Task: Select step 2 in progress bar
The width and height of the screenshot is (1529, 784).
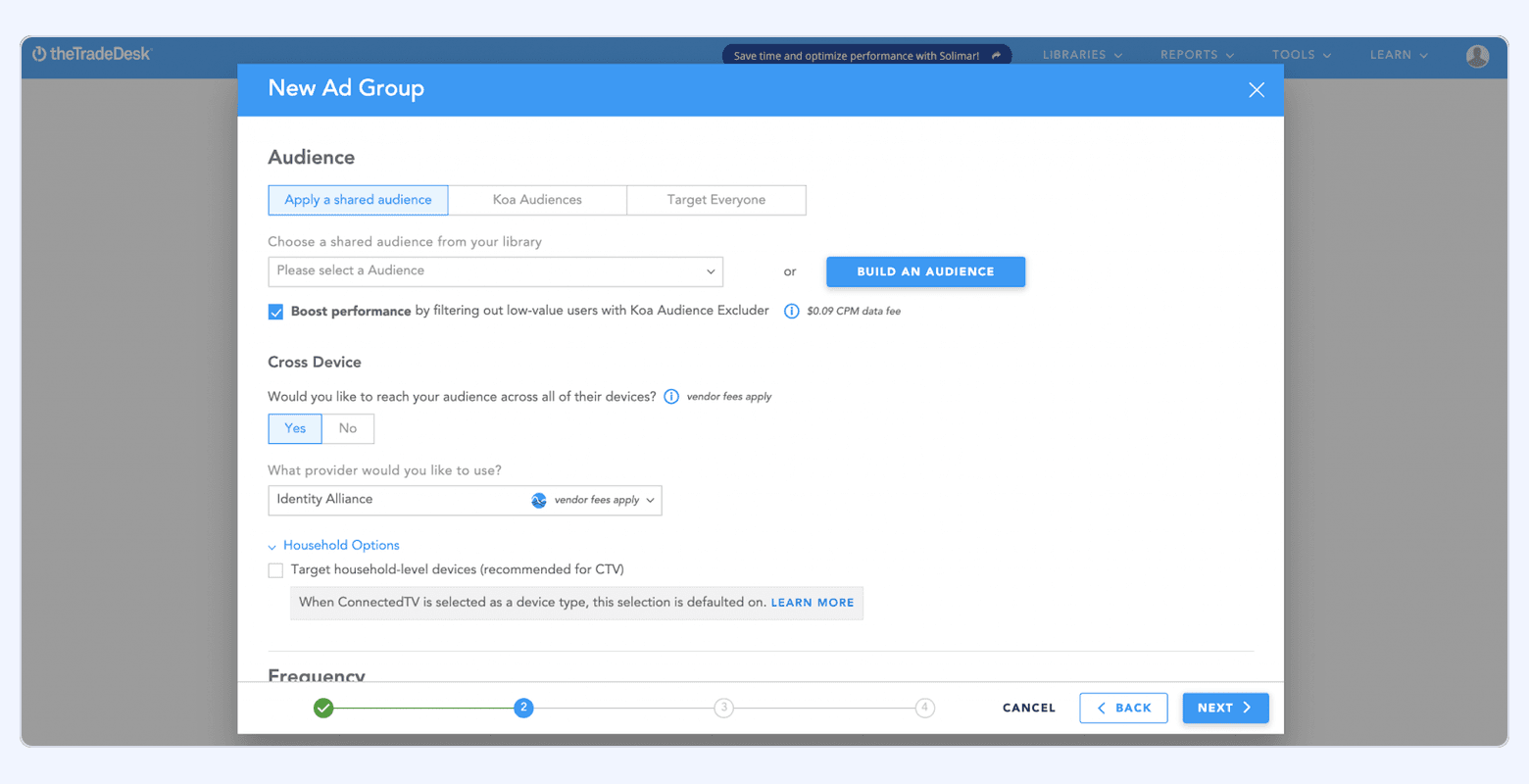Action: click(523, 708)
